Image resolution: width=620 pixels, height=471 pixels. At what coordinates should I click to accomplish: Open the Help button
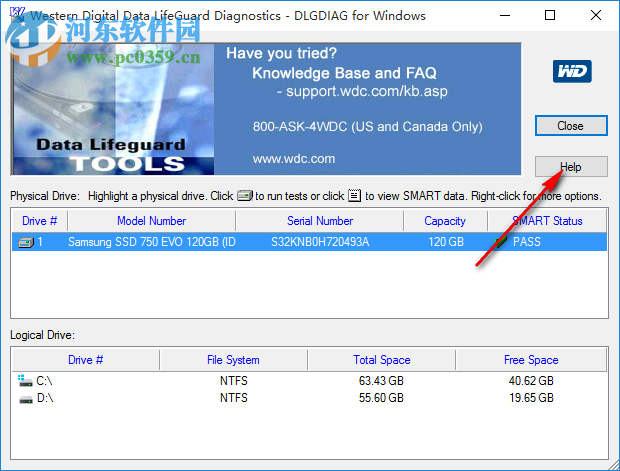tap(571, 166)
